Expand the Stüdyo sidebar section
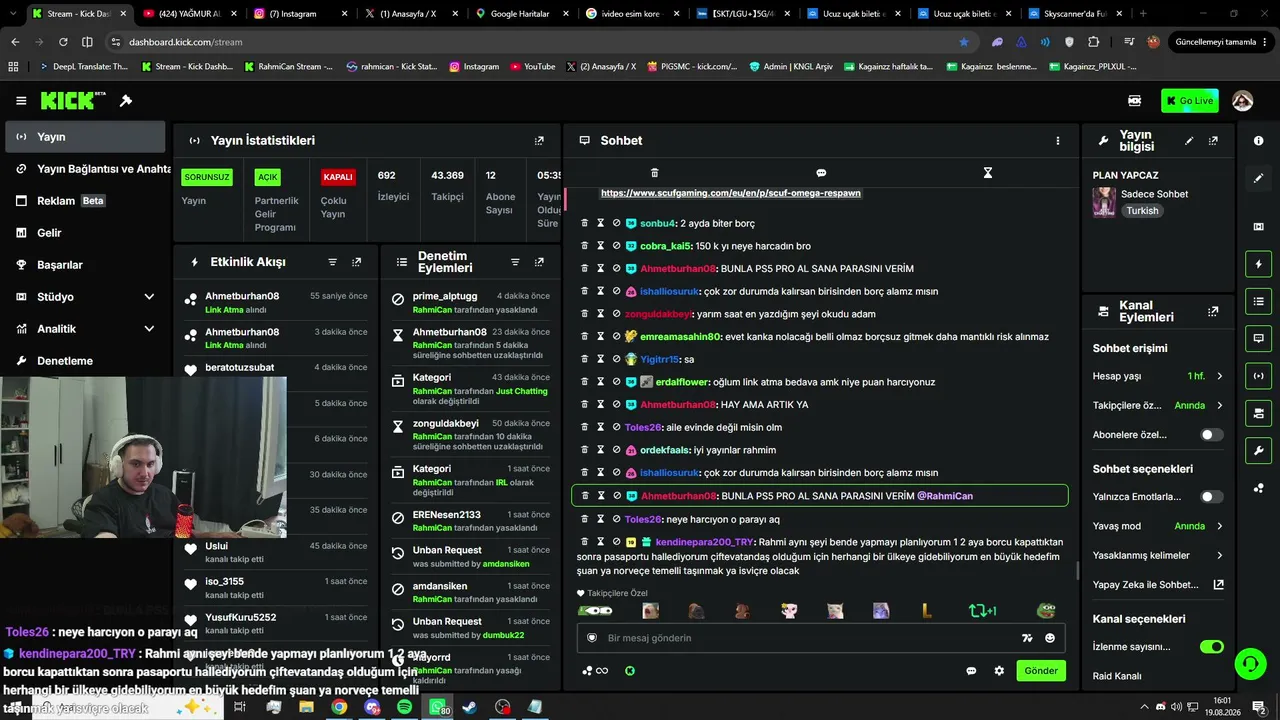1280x720 pixels. [149, 297]
